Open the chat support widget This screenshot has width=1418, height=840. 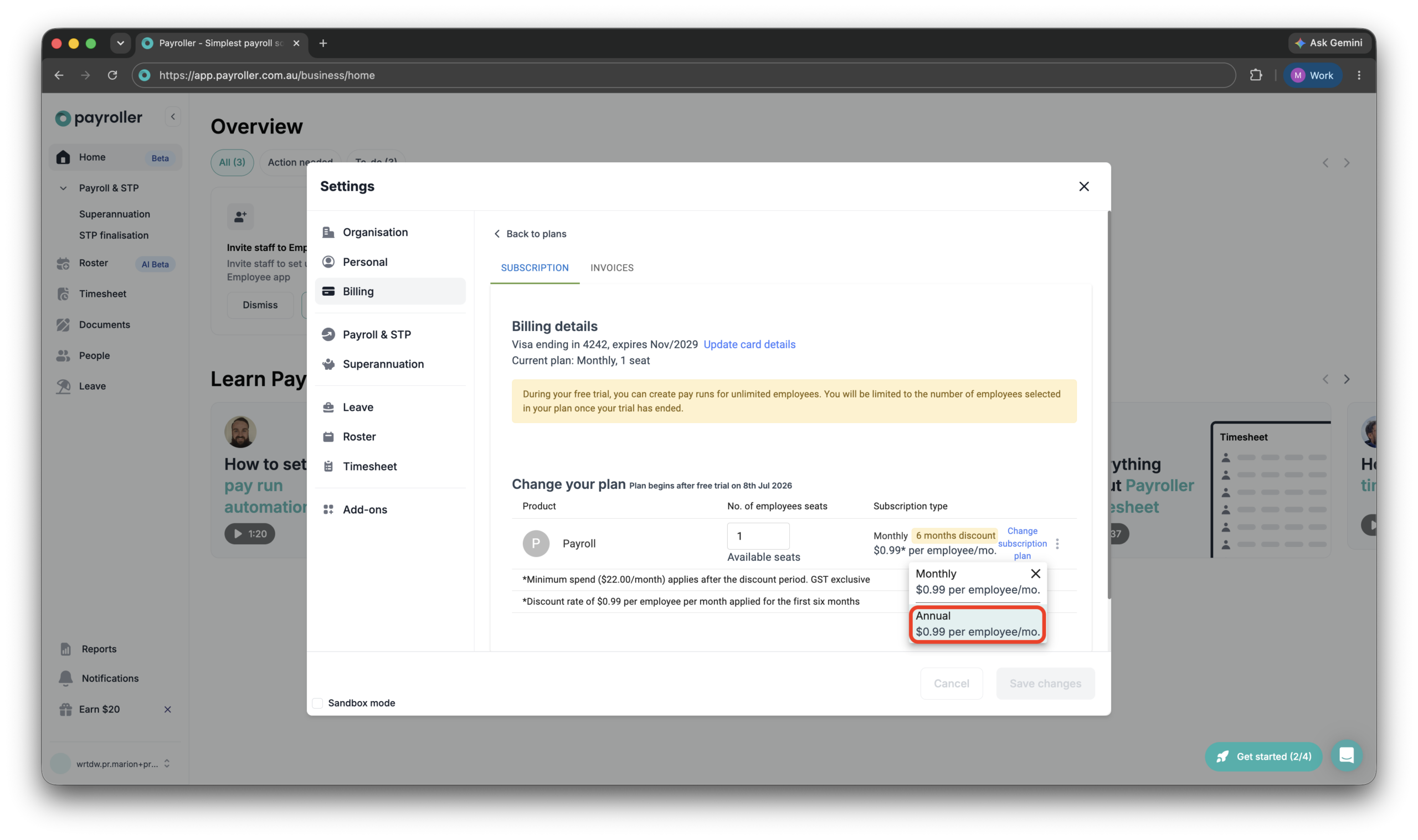pos(1345,755)
